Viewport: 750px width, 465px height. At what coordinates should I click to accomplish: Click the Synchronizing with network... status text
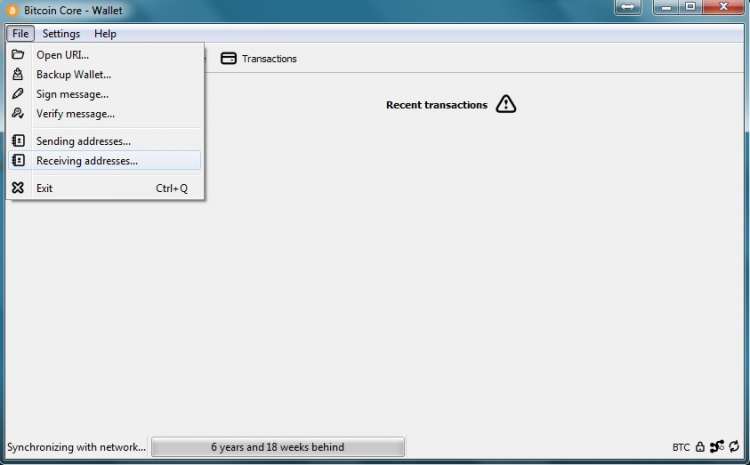(x=77, y=447)
